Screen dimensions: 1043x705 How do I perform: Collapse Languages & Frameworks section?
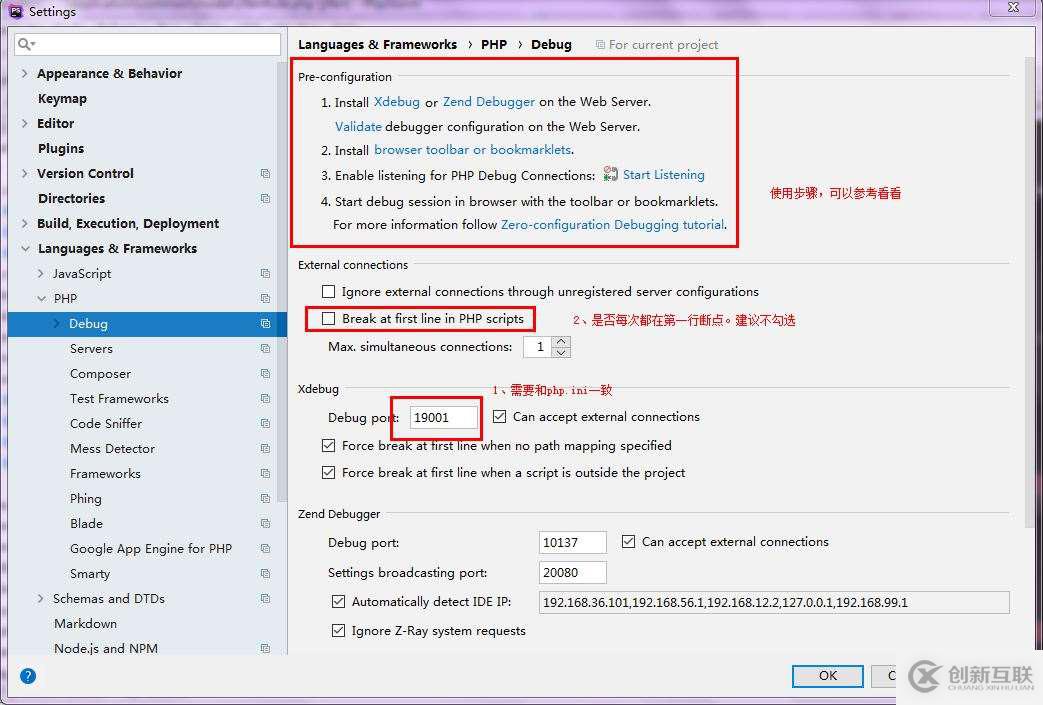25,248
